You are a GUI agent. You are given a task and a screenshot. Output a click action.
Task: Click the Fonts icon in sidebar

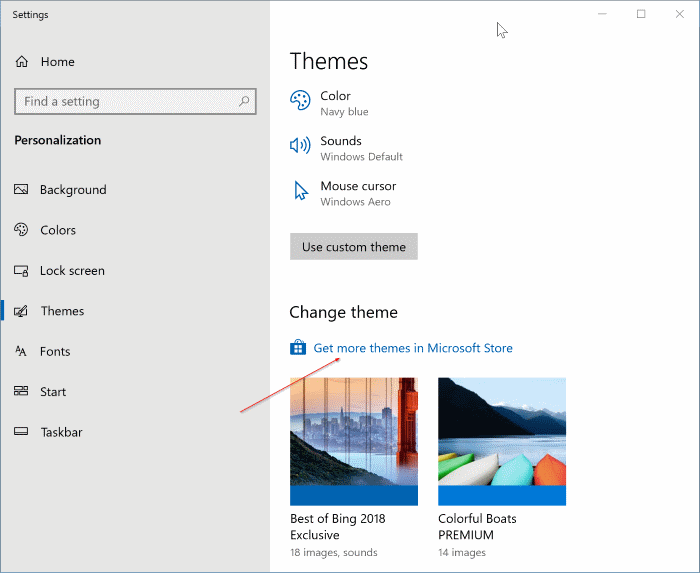21,351
